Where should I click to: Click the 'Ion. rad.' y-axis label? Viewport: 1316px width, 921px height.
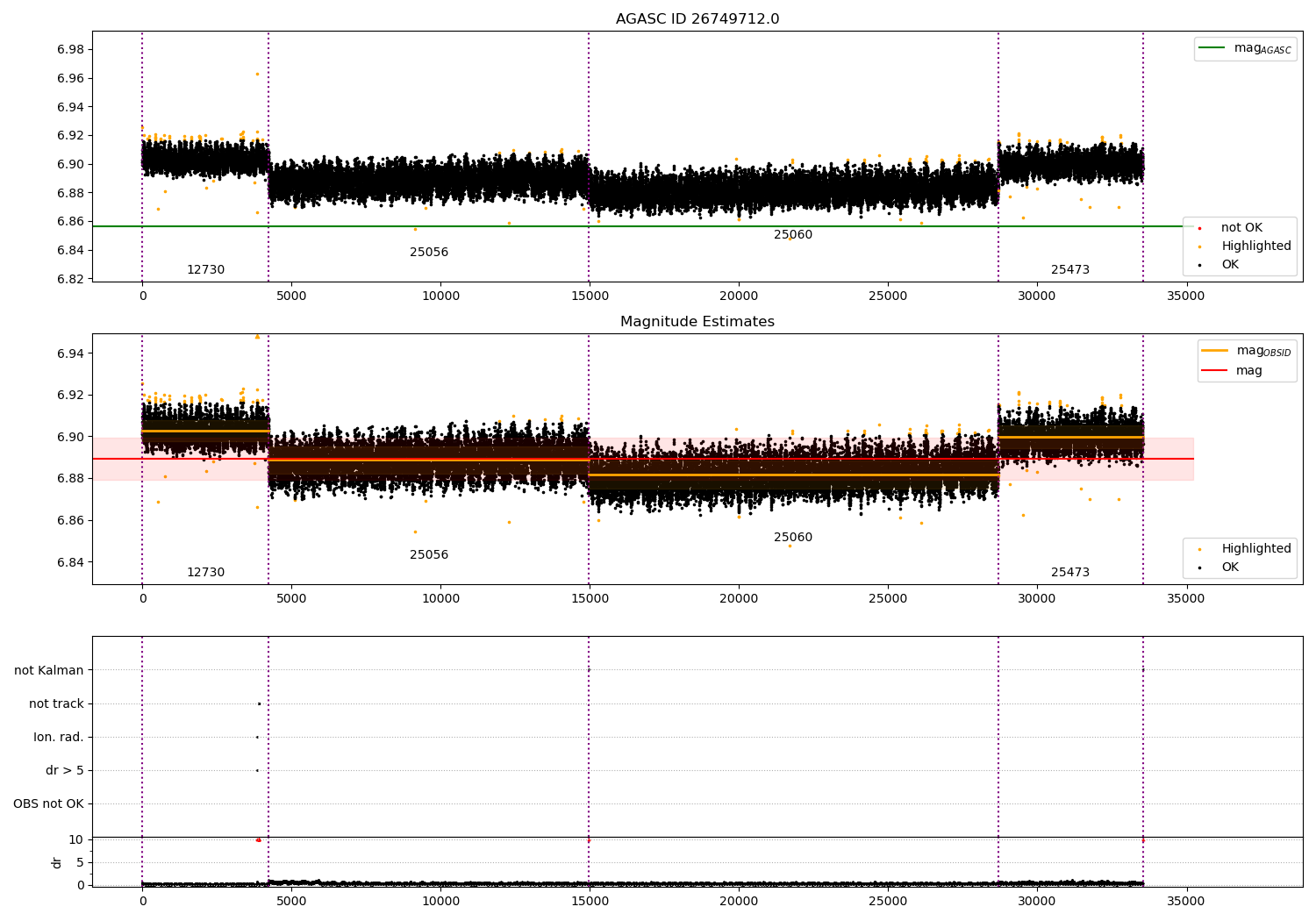tap(59, 738)
